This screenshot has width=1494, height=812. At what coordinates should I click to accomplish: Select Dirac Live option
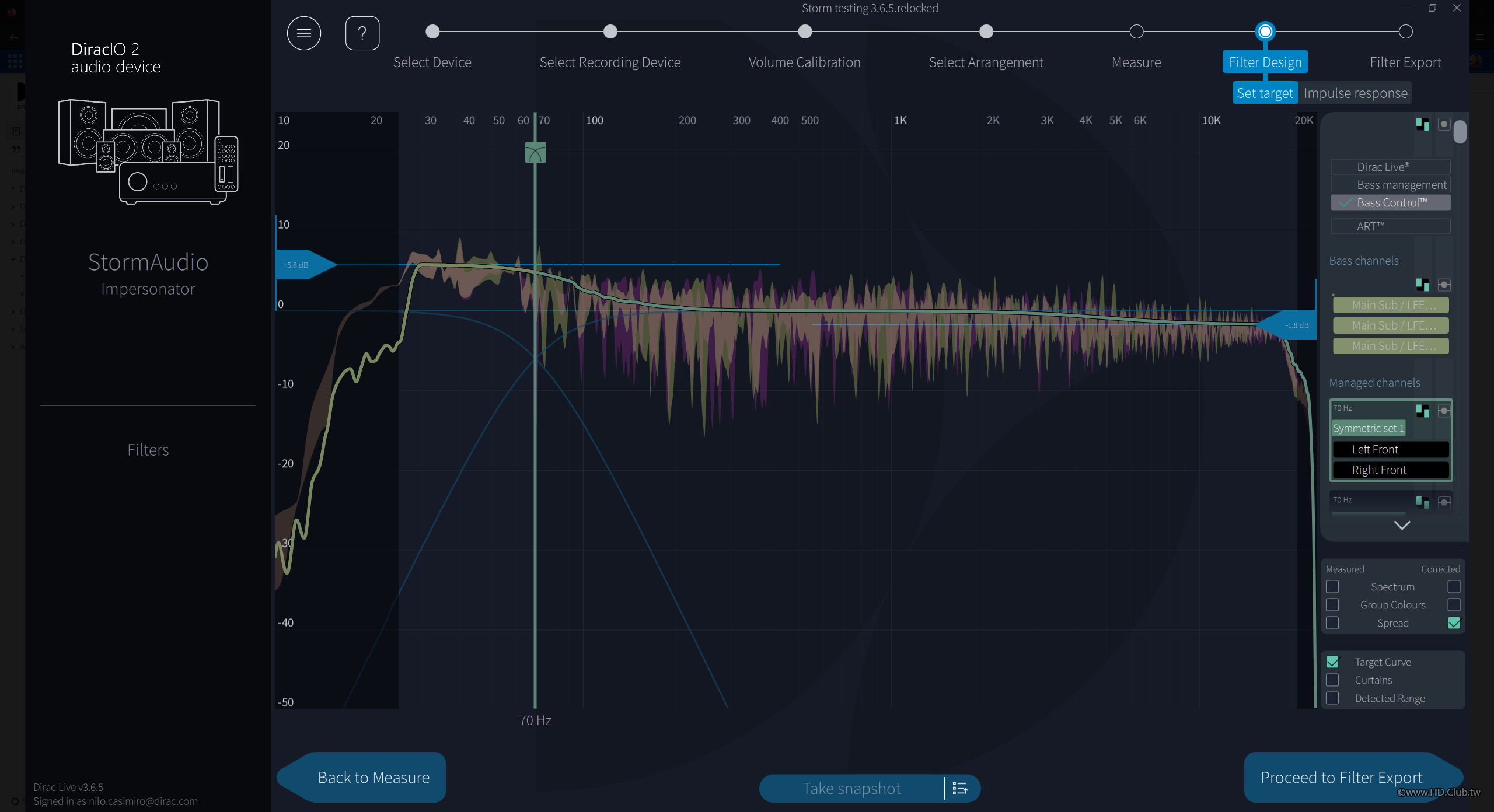tap(1390, 167)
